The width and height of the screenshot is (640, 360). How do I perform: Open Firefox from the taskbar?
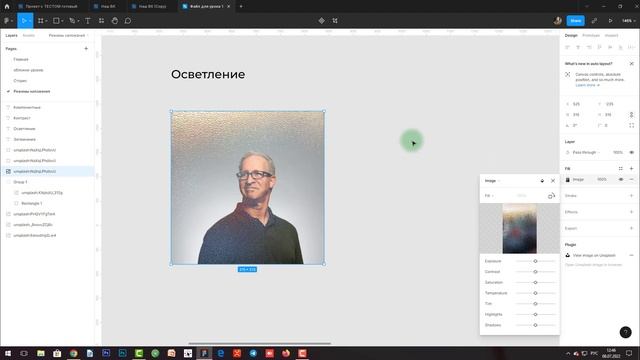point(286,353)
